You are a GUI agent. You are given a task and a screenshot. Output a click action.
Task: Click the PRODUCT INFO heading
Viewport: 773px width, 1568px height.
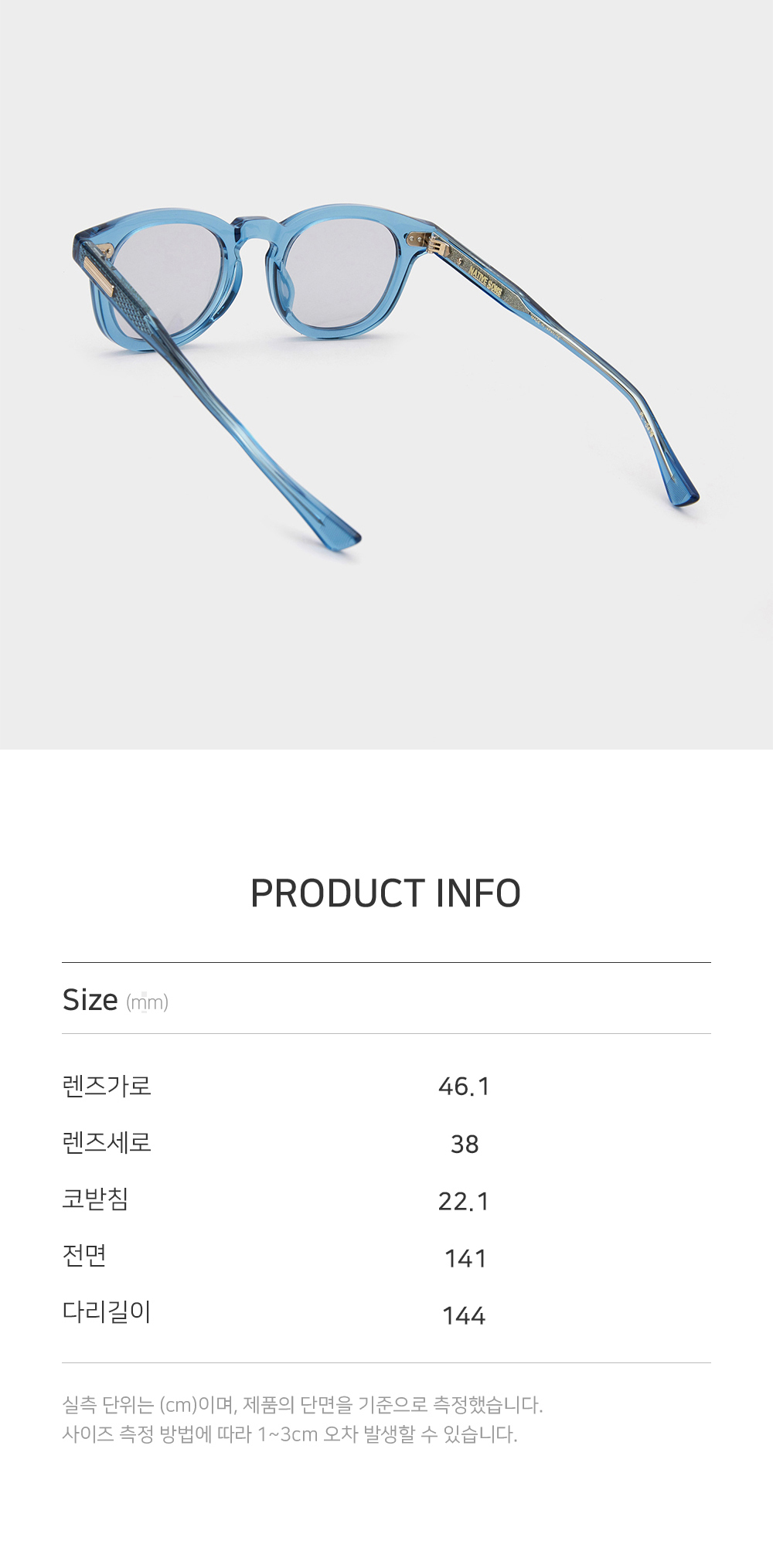tap(386, 893)
